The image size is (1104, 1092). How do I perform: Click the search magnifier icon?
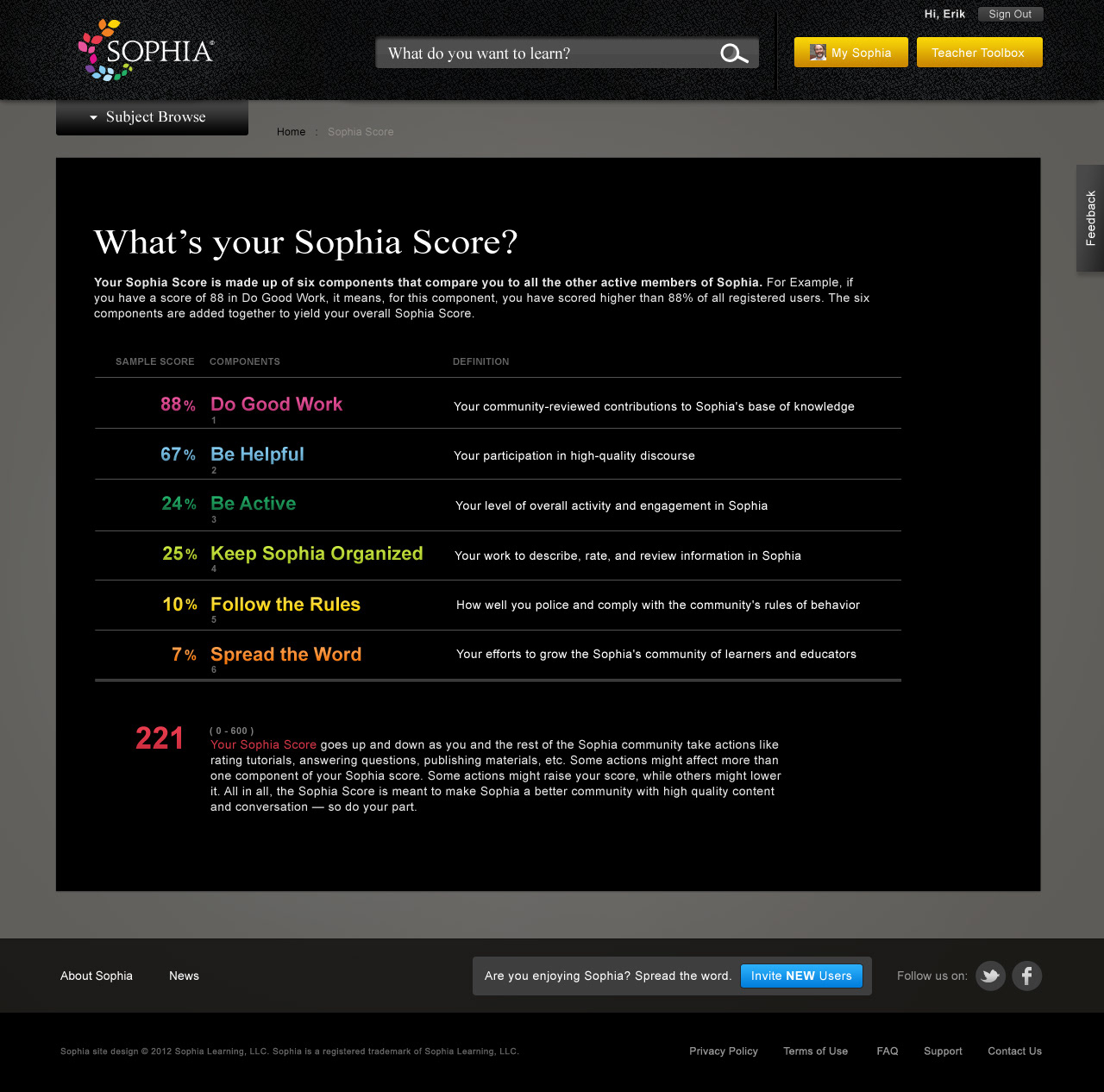734,53
